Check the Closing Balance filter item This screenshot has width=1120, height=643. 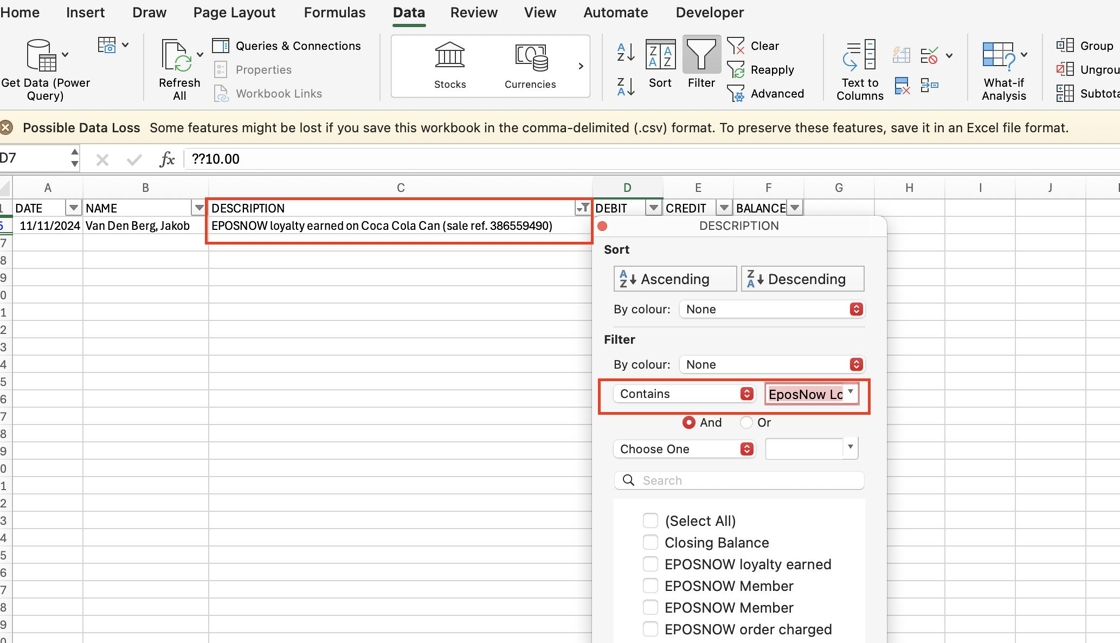[650, 542]
